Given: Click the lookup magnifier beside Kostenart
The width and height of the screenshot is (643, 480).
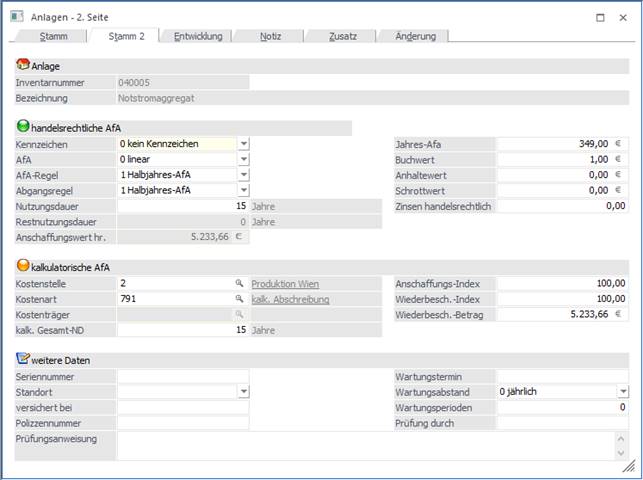Looking at the screenshot, I should tap(239, 299).
